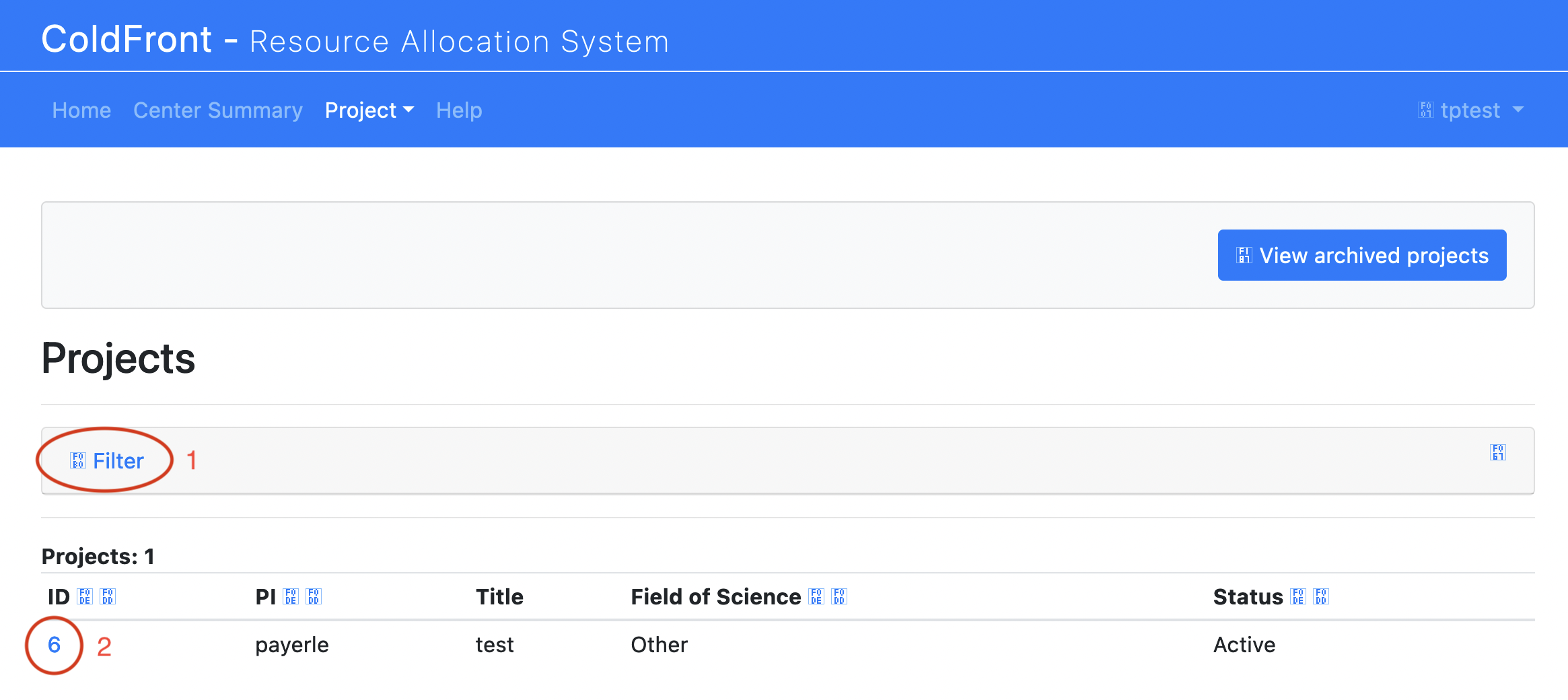1568x700 pixels.
Task: Sort ID column ascending icon
Action: [x=85, y=596]
